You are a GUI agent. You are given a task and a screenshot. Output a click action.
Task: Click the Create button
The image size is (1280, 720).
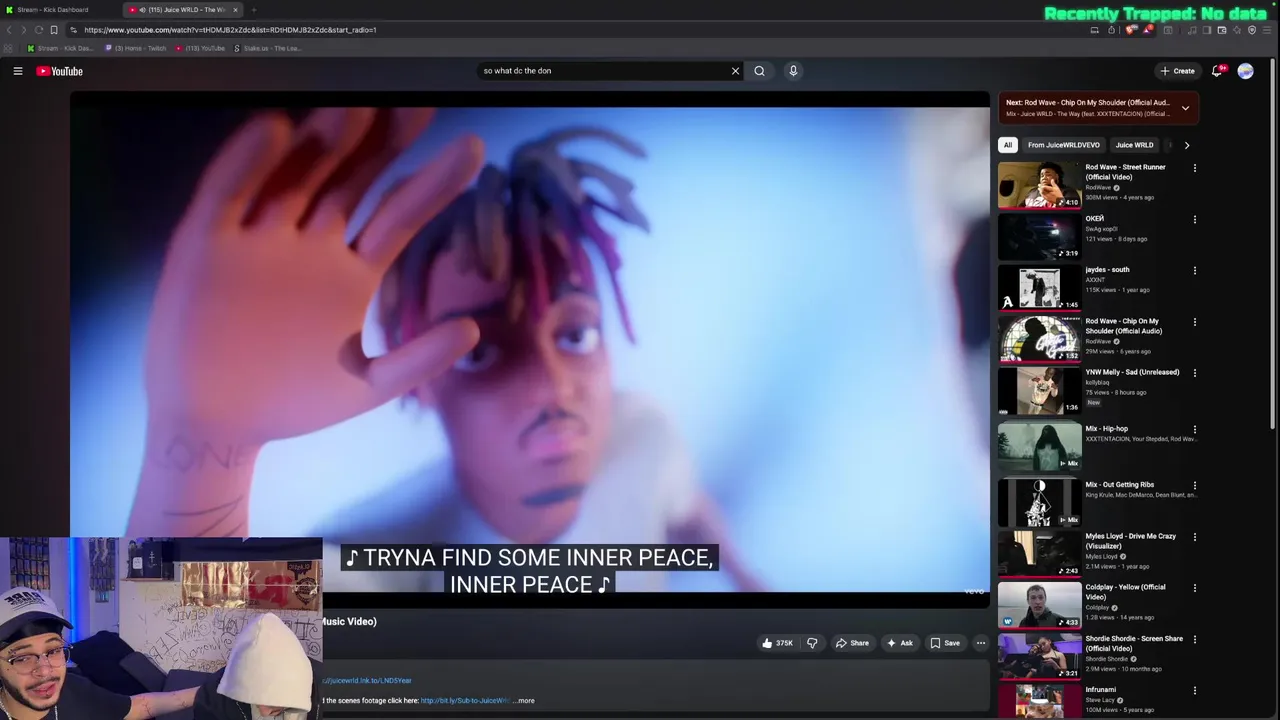pos(1177,71)
